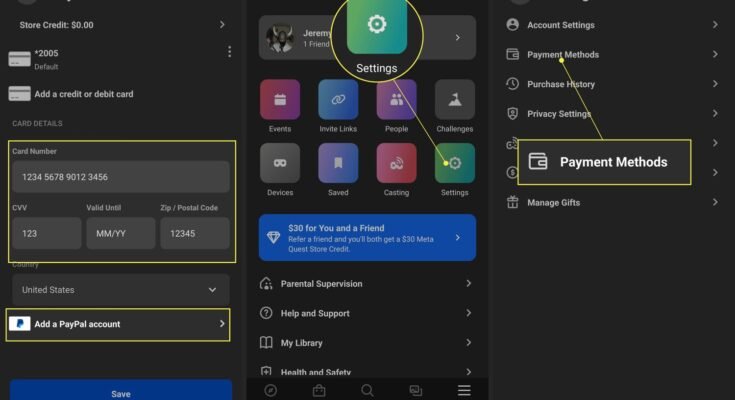Viewport: 735px width, 400px height.
Task: Tap the feed icon beside the hamburger menu
Action: click(x=415, y=390)
